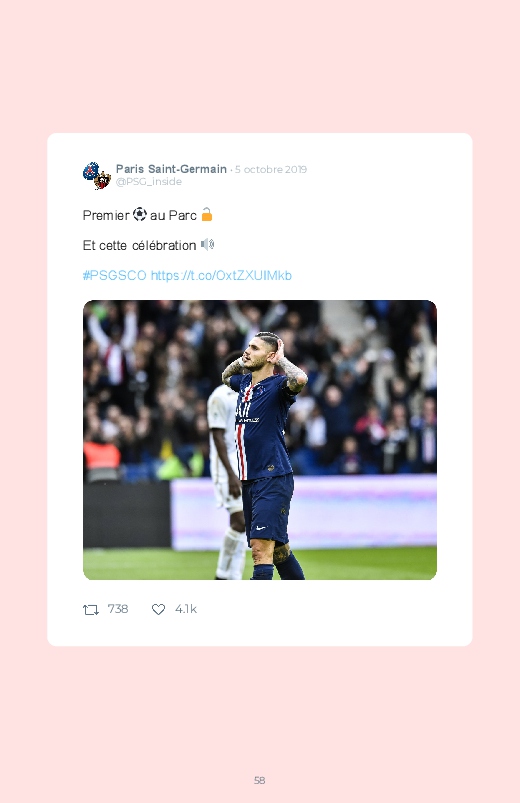The width and height of the screenshot is (520, 803).
Task: Open the player celebration photo
Action: (x=260, y=440)
